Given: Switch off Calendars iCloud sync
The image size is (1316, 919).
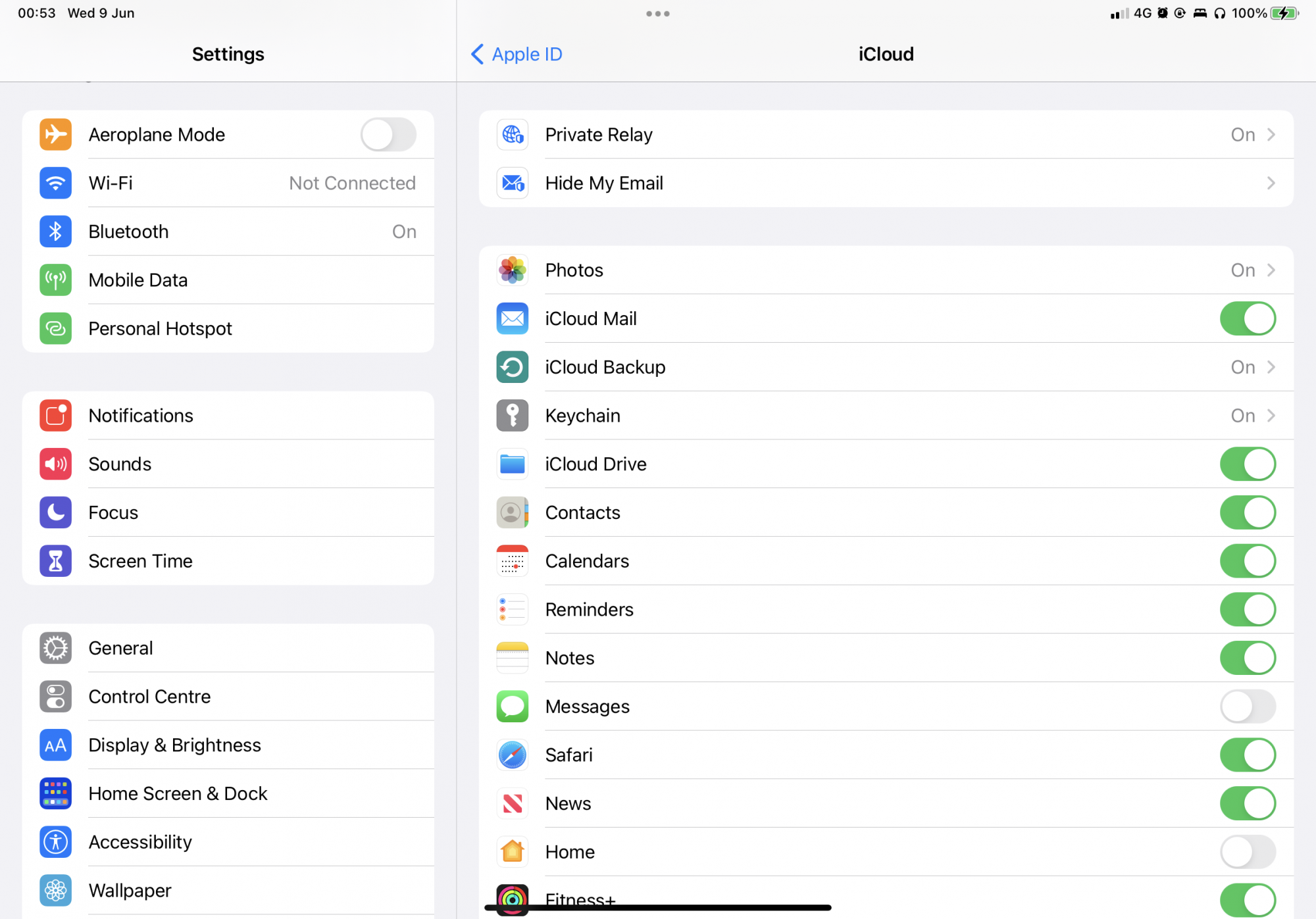Looking at the screenshot, I should [x=1248, y=561].
